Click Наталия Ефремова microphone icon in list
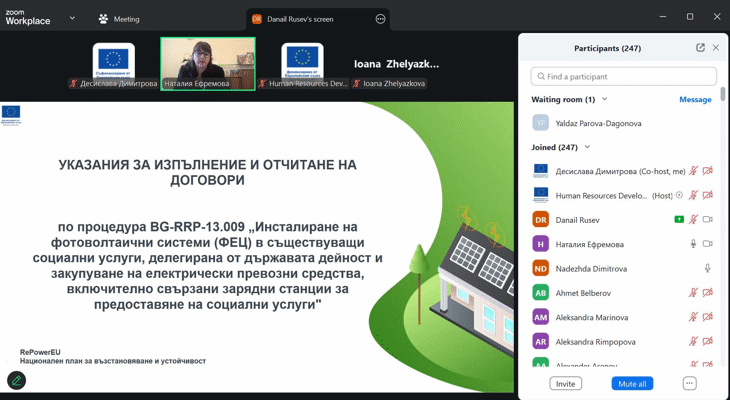Image resolution: width=730 pixels, height=400 pixels. click(693, 244)
